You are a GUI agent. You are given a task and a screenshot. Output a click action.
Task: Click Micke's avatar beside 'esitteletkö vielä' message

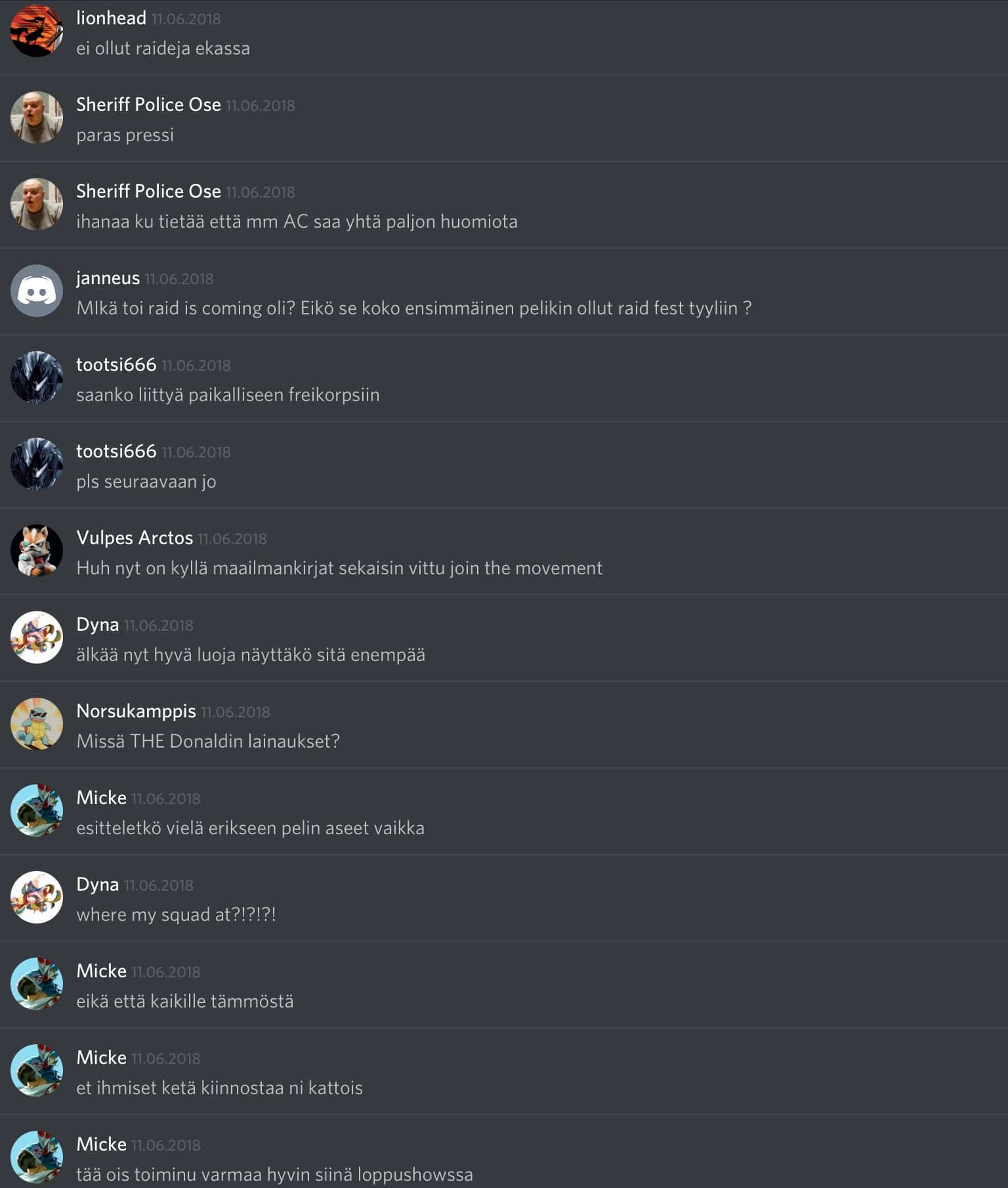tap(37, 811)
